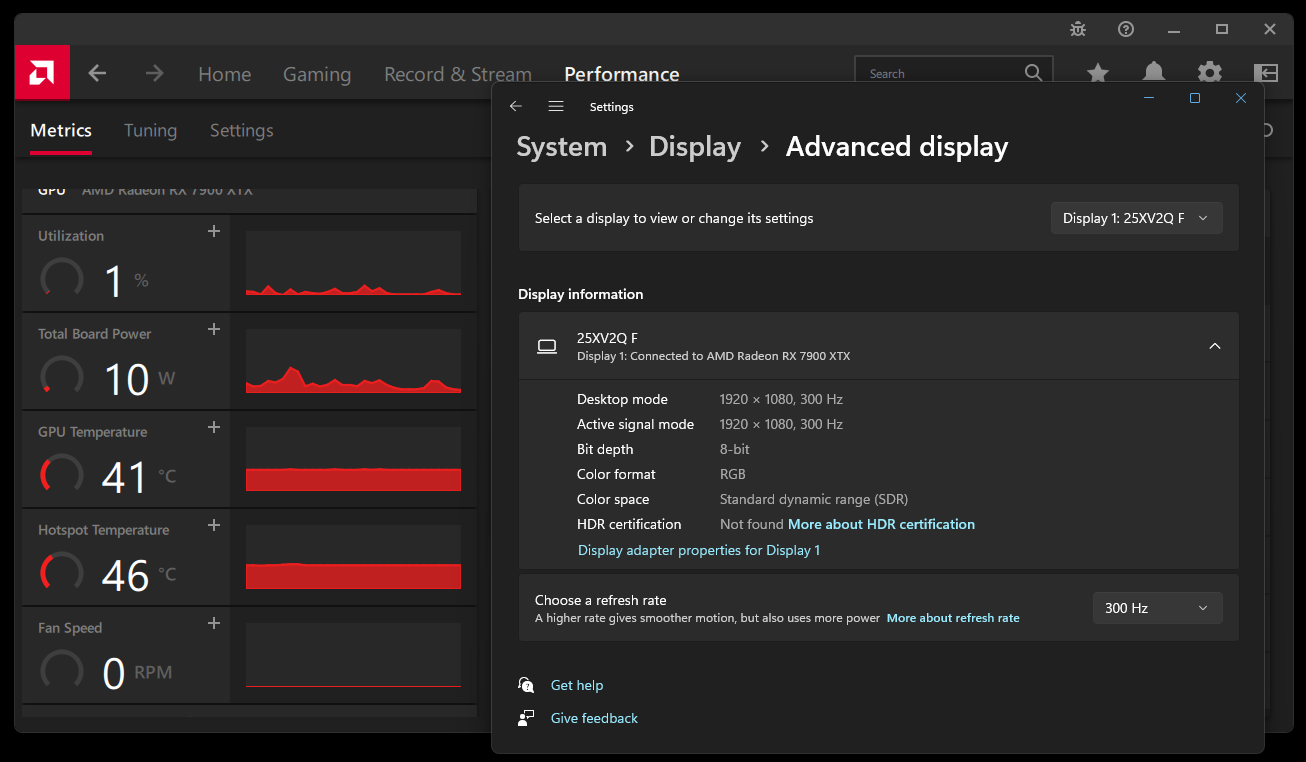Open More about HDR certification link

click(881, 524)
